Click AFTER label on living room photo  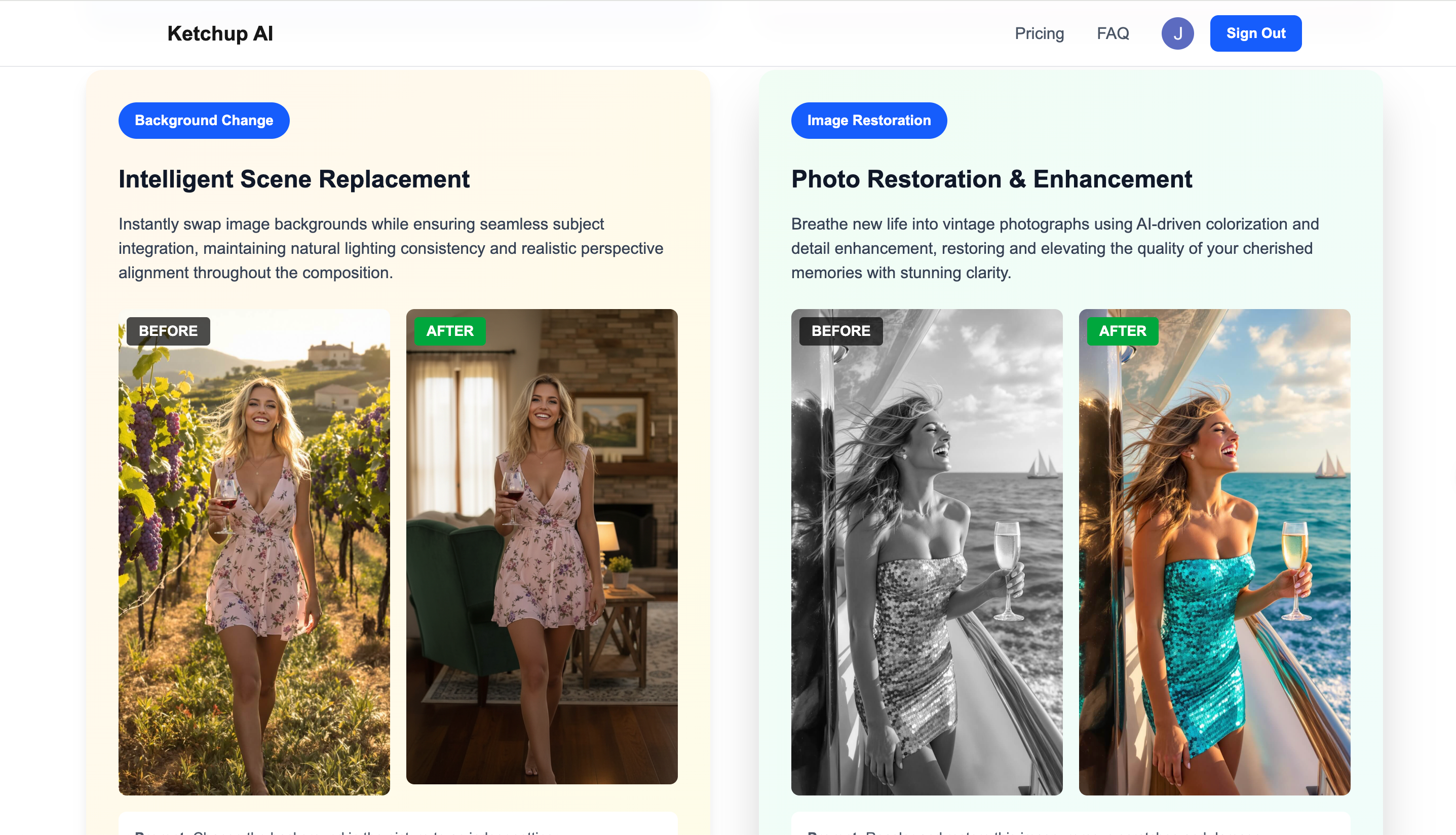[x=449, y=331]
